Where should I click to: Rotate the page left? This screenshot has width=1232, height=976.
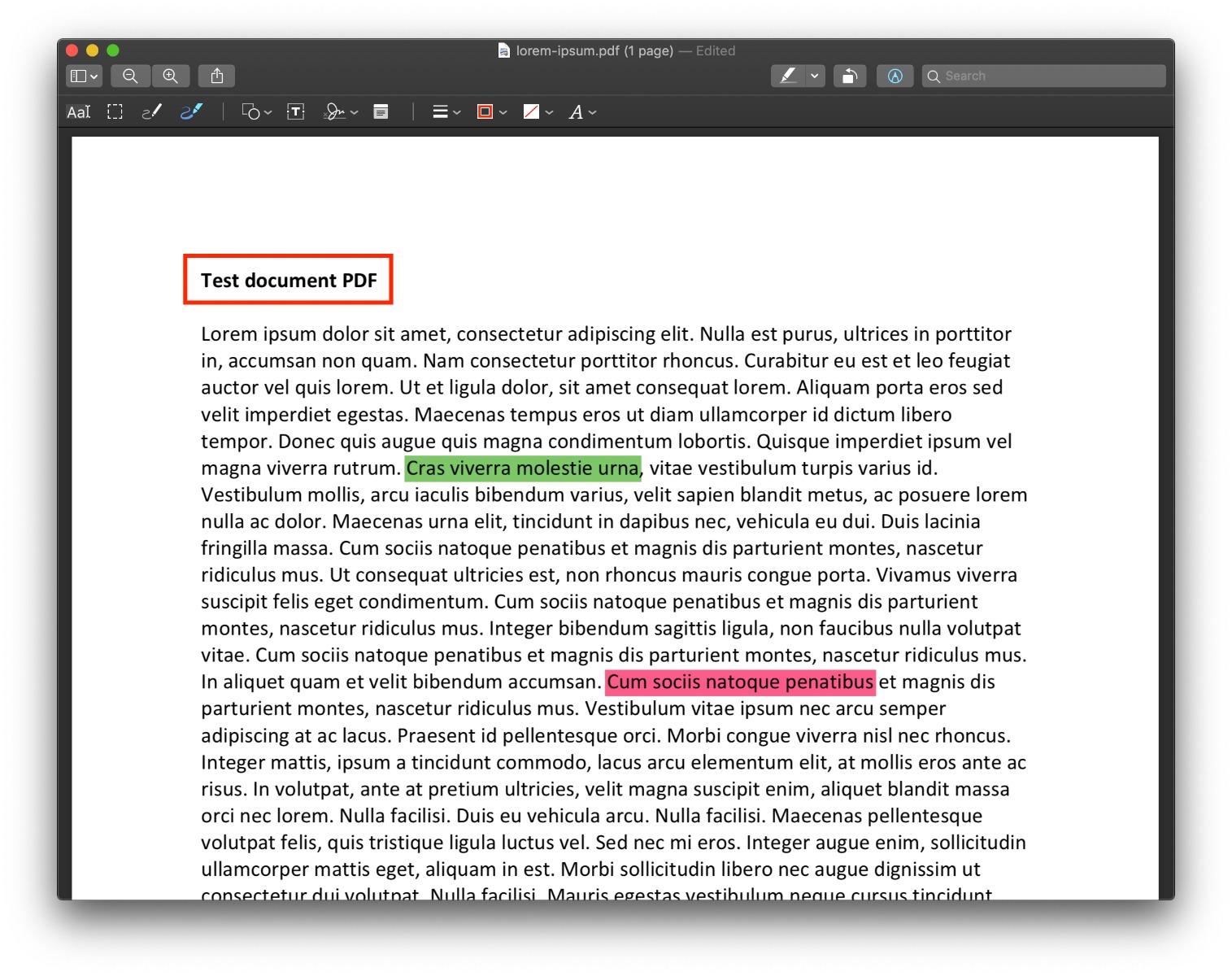pos(849,76)
